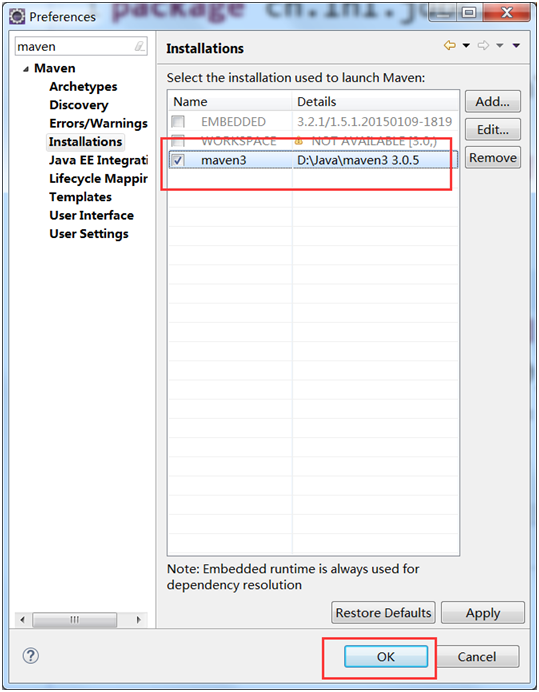Uncheck the maven3 installation checkbox

pos(178,160)
